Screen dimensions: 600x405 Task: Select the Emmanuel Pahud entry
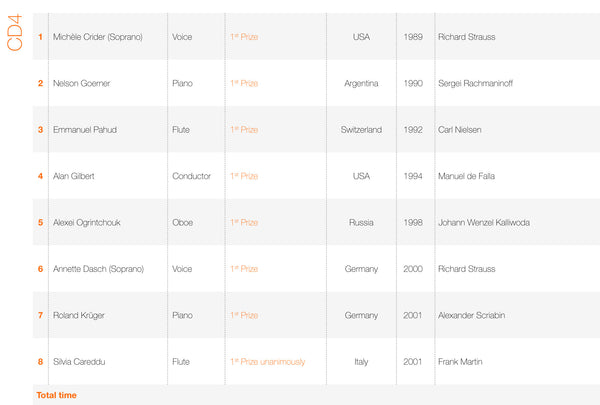click(x=85, y=130)
